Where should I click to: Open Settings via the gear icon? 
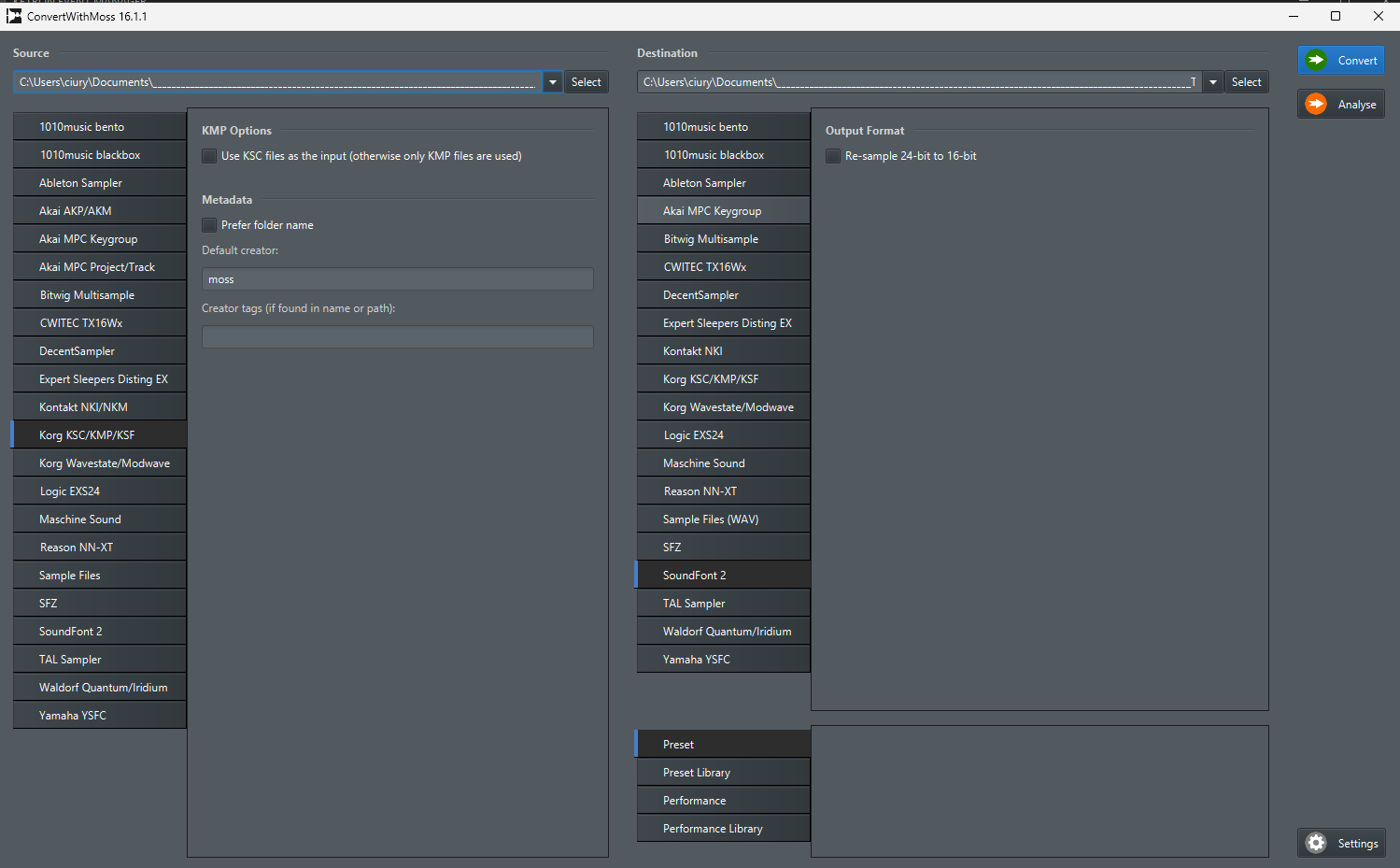tap(1316, 843)
